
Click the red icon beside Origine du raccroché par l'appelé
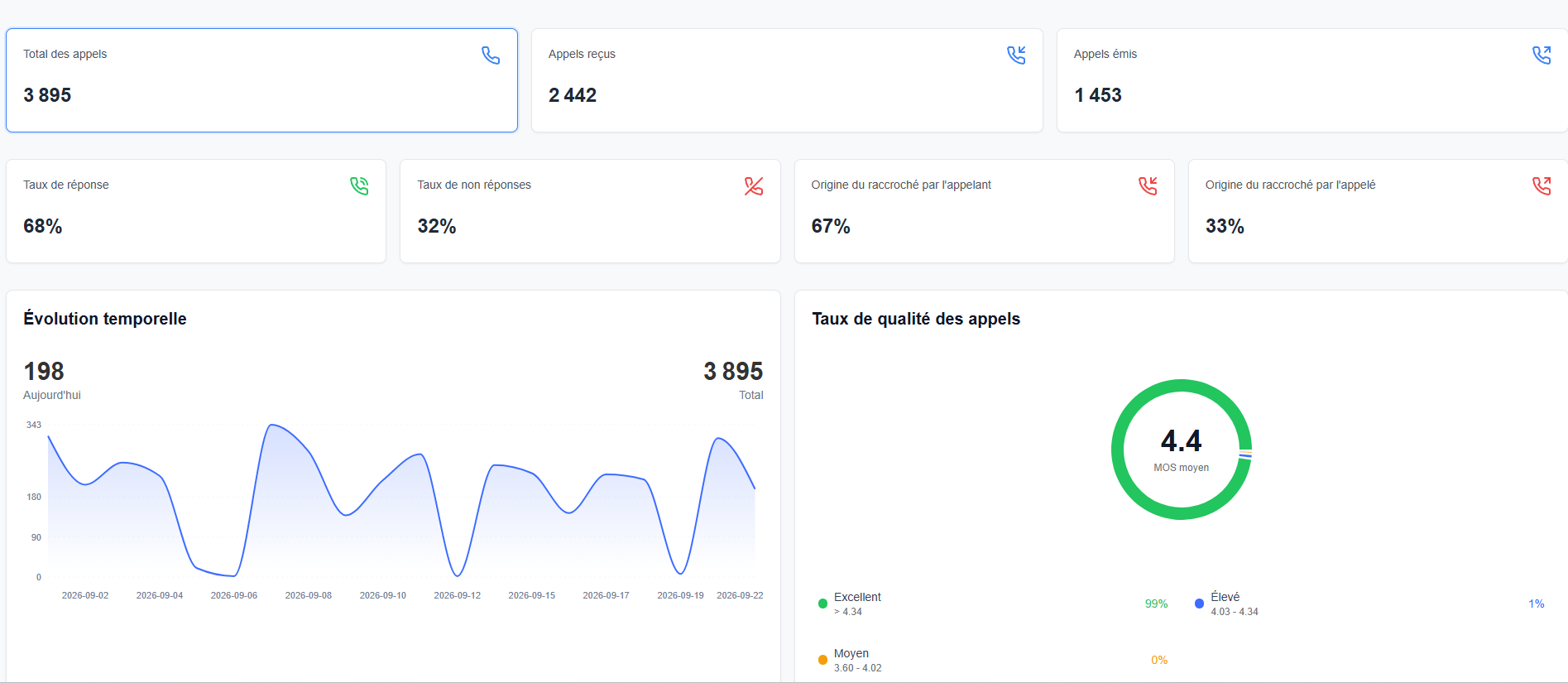(x=1542, y=185)
